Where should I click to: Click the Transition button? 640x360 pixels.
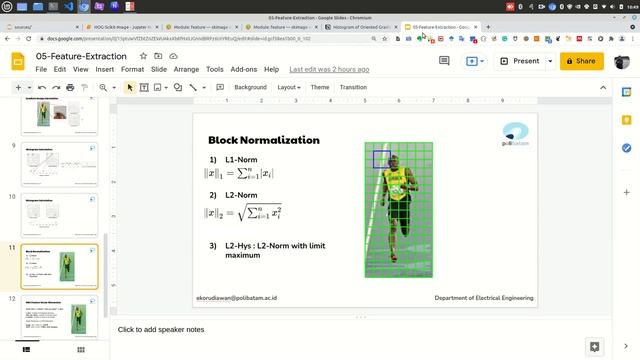(x=353, y=87)
